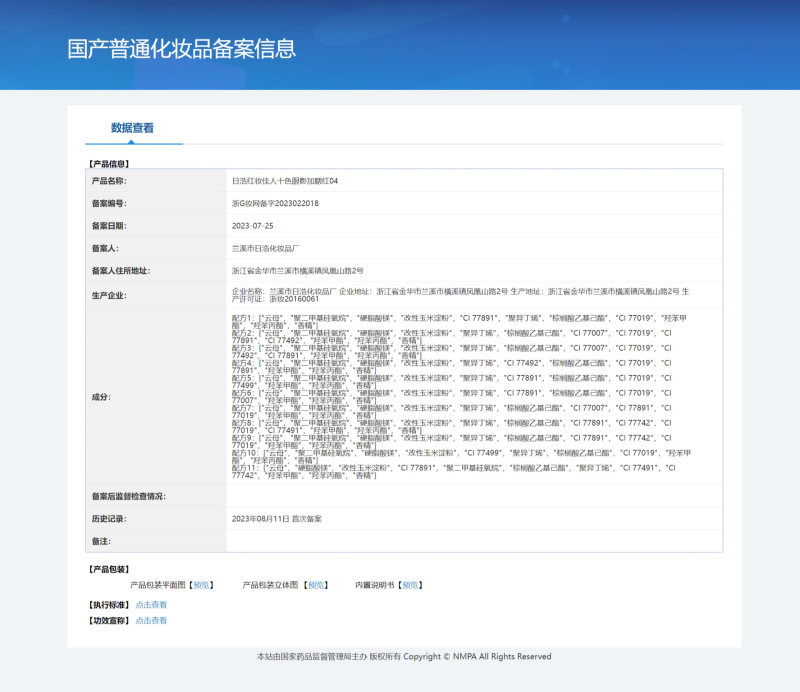Click the 内置说明书 label
Image resolution: width=800 pixels, height=692 pixels.
374,585
